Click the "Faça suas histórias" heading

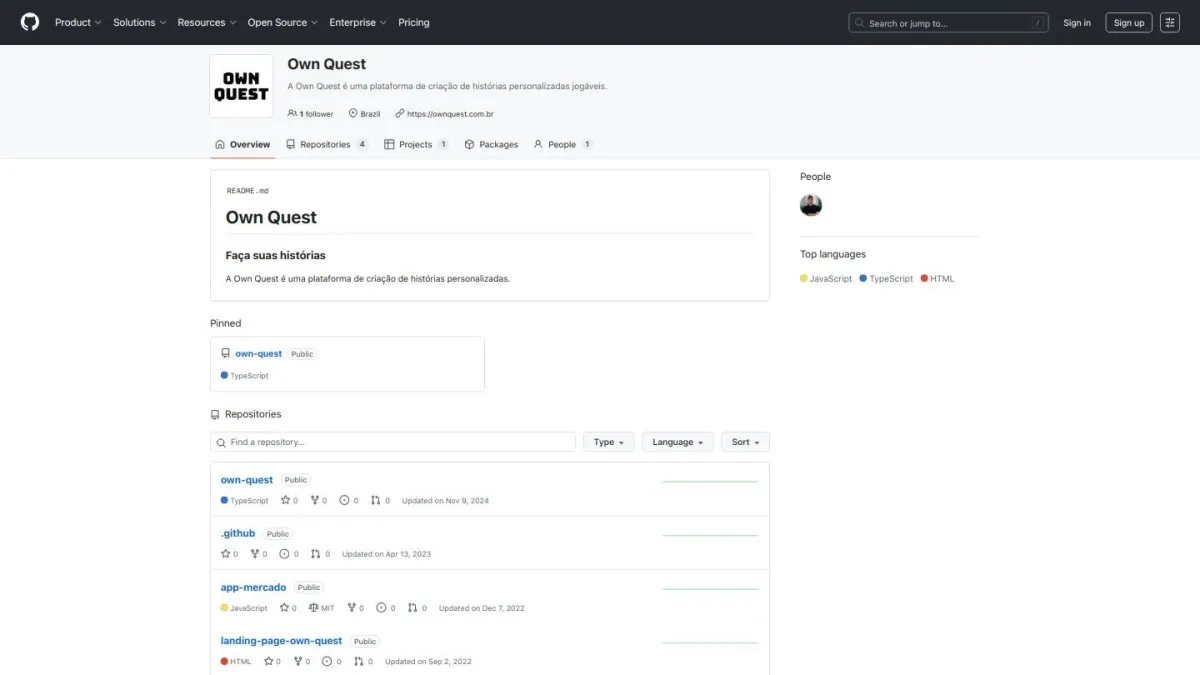coord(276,255)
